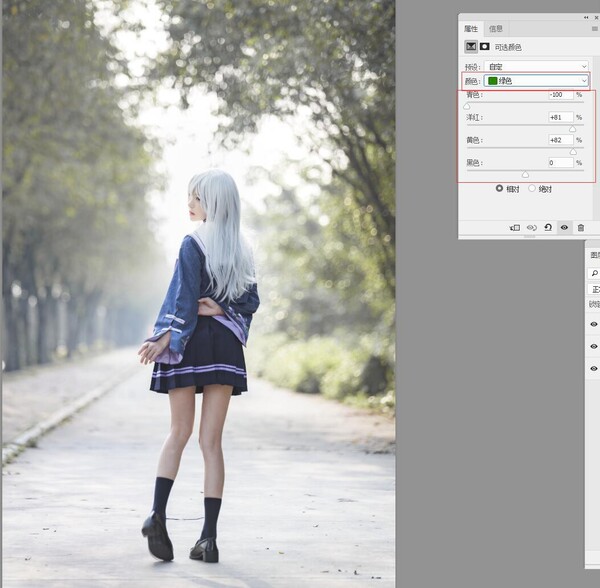The height and width of the screenshot is (588, 600).
Task: Click the 洋红 slider handle
Action: point(572,129)
